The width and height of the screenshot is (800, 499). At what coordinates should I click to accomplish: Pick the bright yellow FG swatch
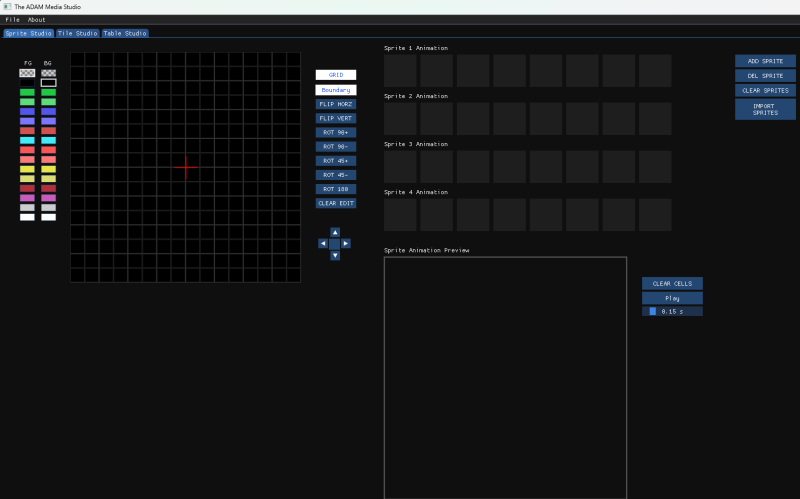(27, 169)
